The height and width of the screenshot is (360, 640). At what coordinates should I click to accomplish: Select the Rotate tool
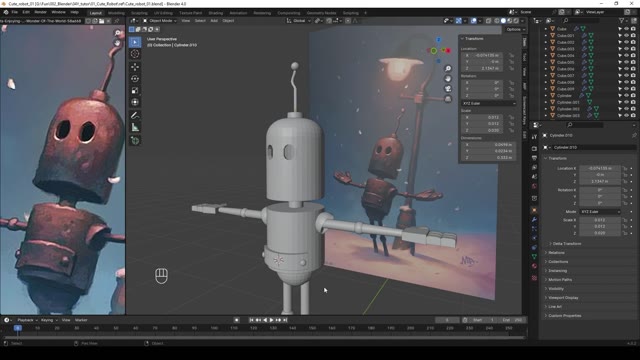pyautogui.click(x=135, y=78)
